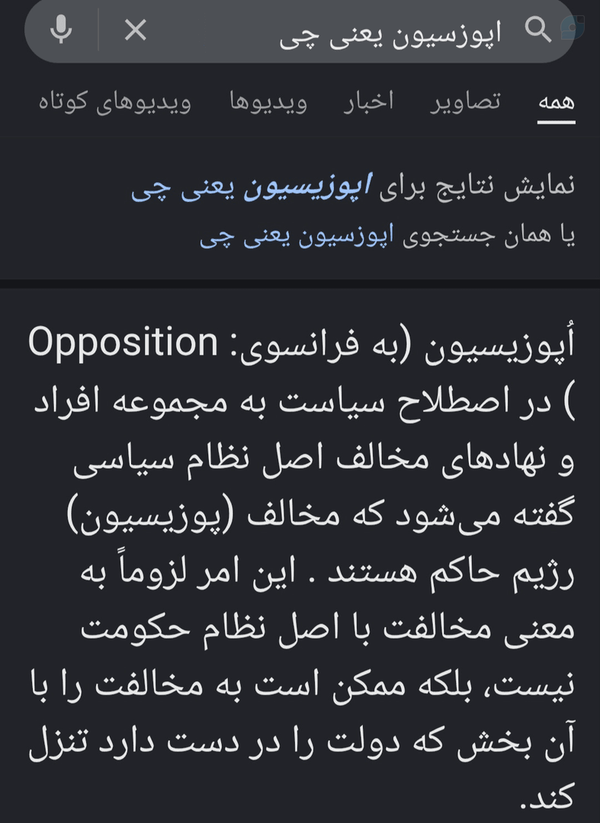This screenshot has height=823, width=600.
Task: Open the اخبار (News) tab
Action: 368,102
